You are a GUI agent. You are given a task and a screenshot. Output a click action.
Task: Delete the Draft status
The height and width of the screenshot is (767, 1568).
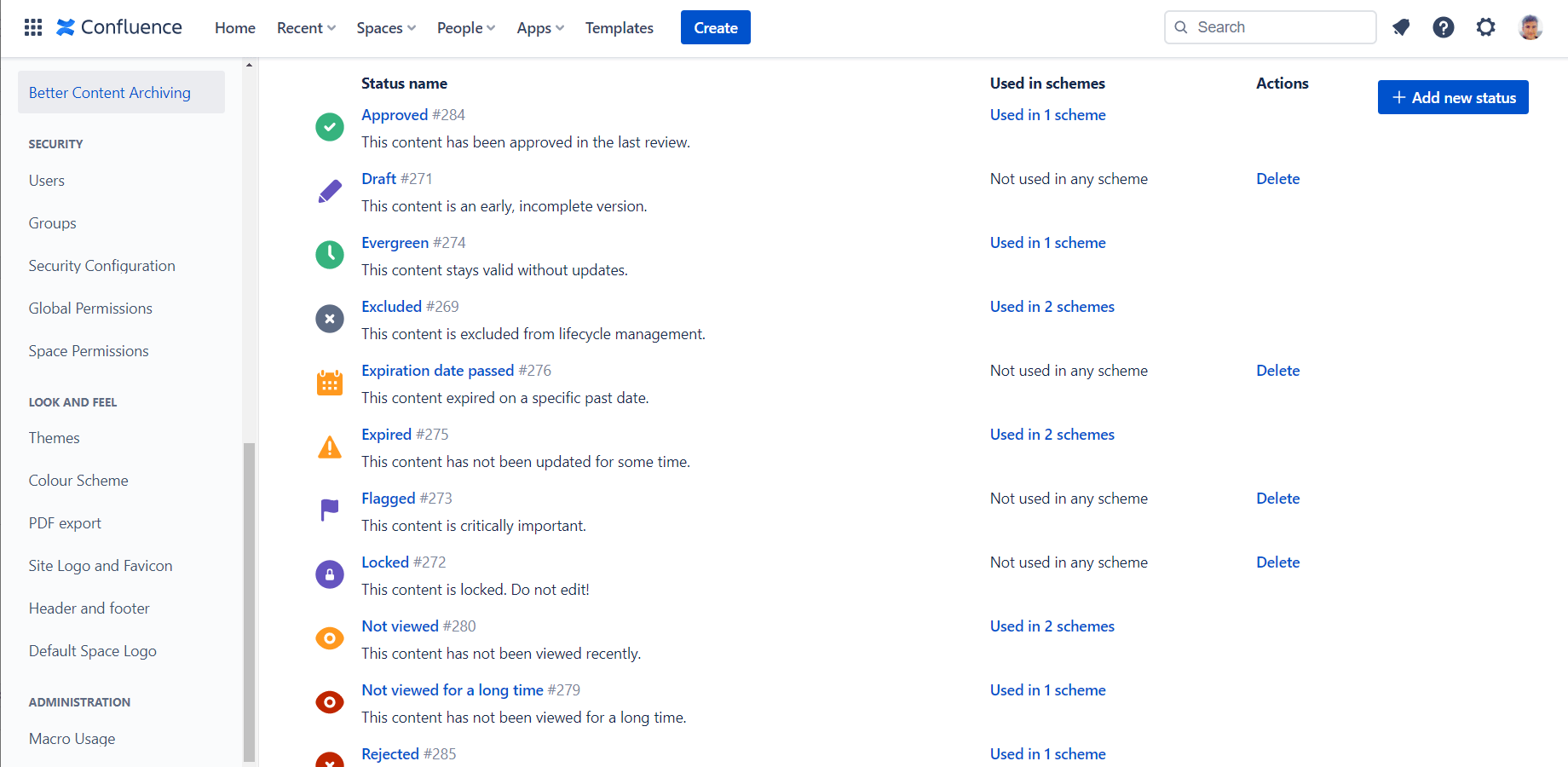(x=1277, y=179)
